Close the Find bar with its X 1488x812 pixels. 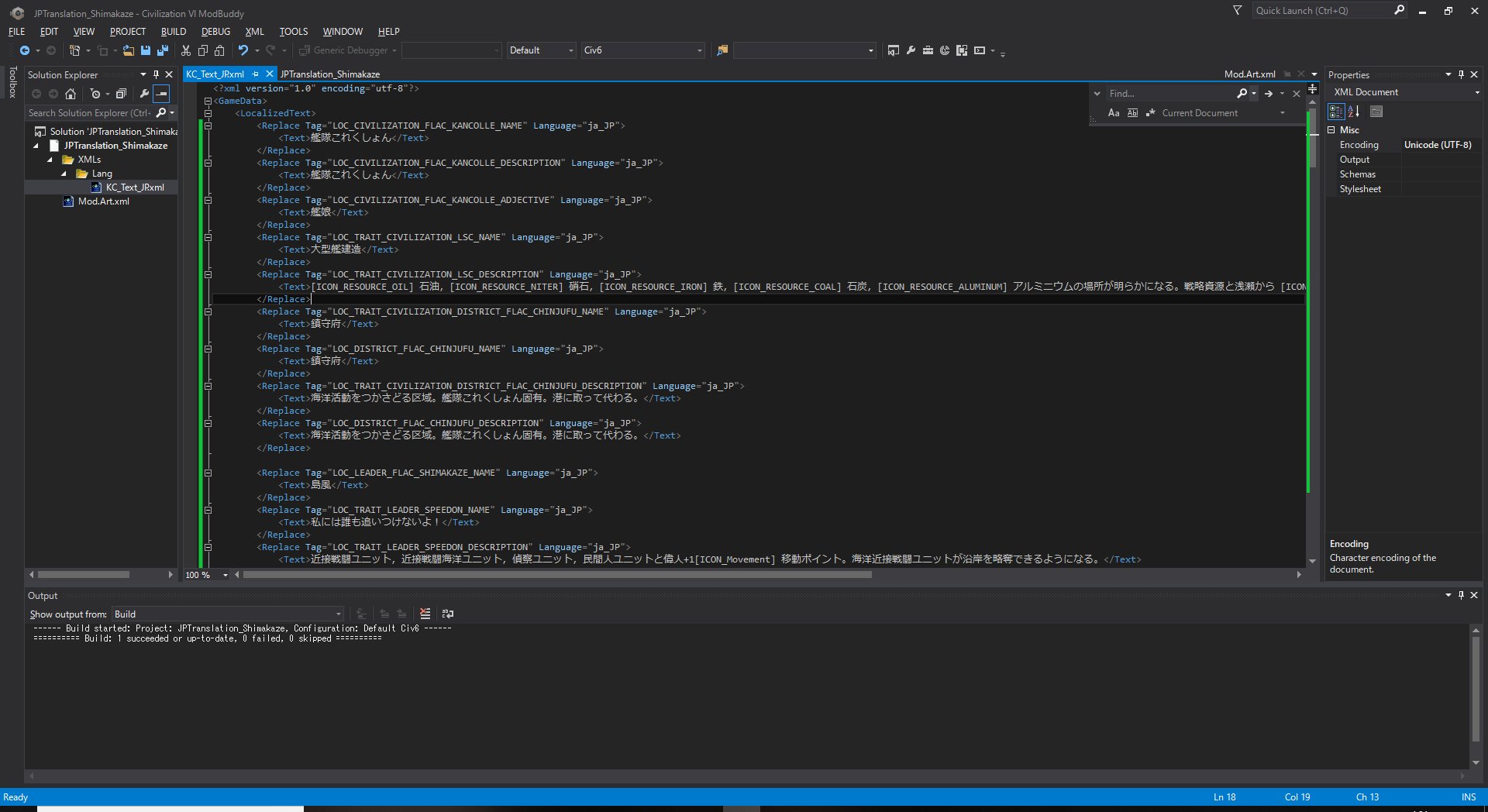(1297, 94)
